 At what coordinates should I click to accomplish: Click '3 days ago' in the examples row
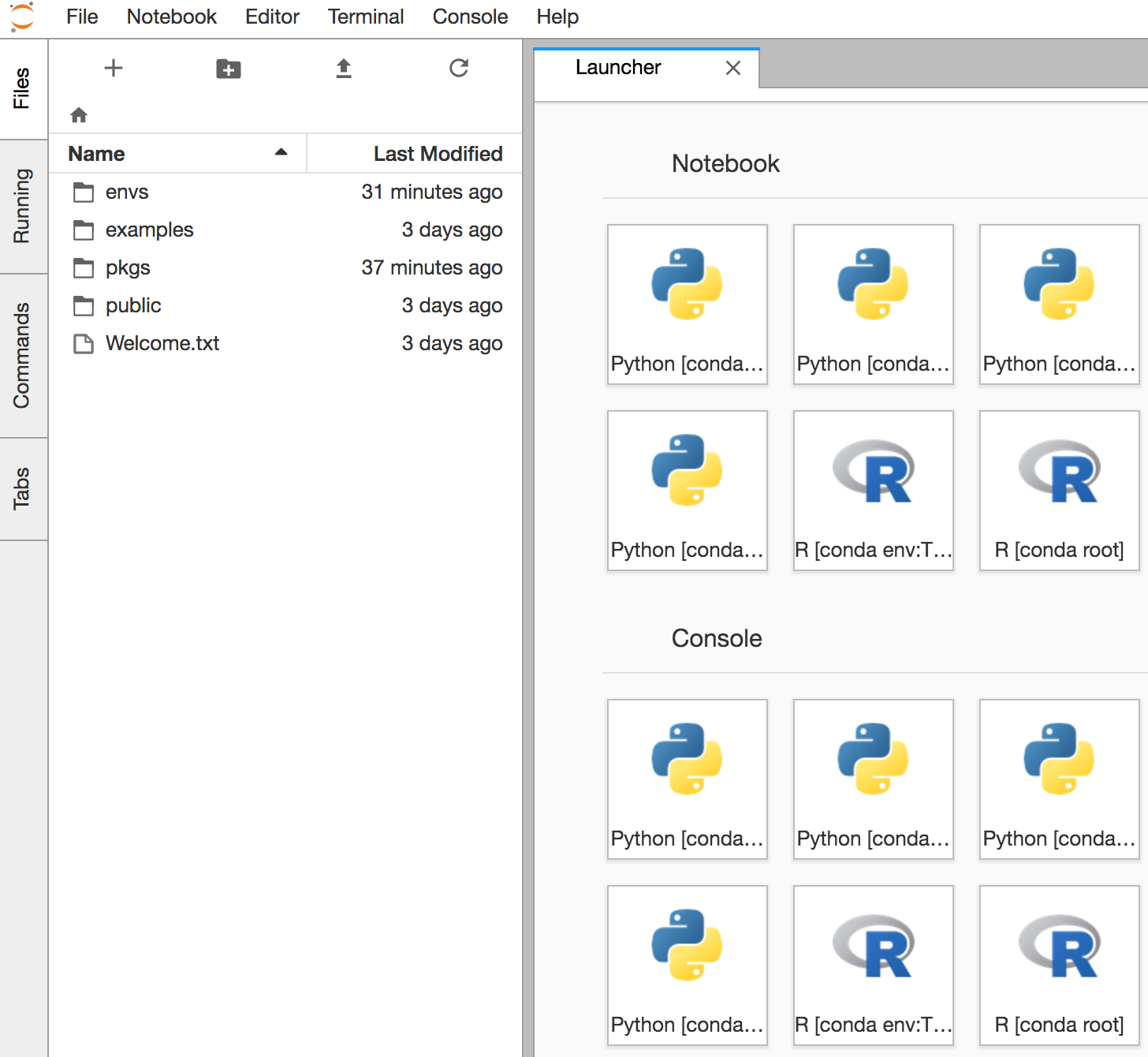click(452, 230)
